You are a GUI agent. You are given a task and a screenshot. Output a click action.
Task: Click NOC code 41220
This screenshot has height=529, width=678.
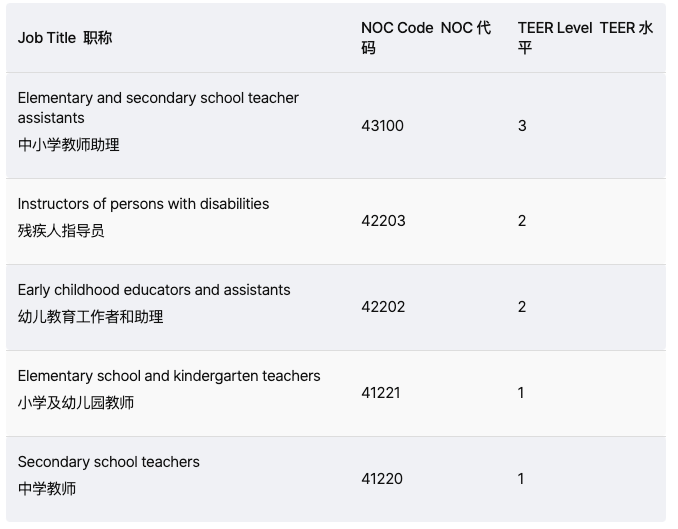tap(382, 479)
